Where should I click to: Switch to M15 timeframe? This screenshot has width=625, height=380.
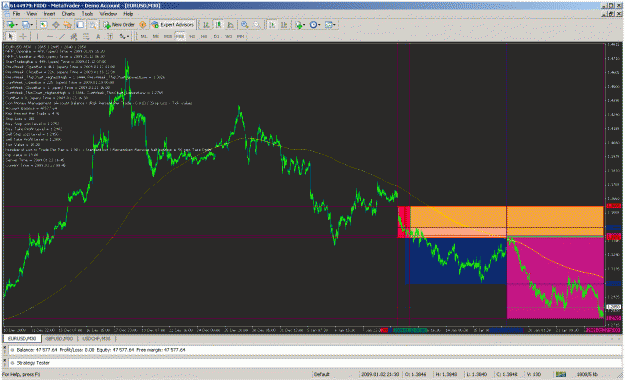coord(168,36)
